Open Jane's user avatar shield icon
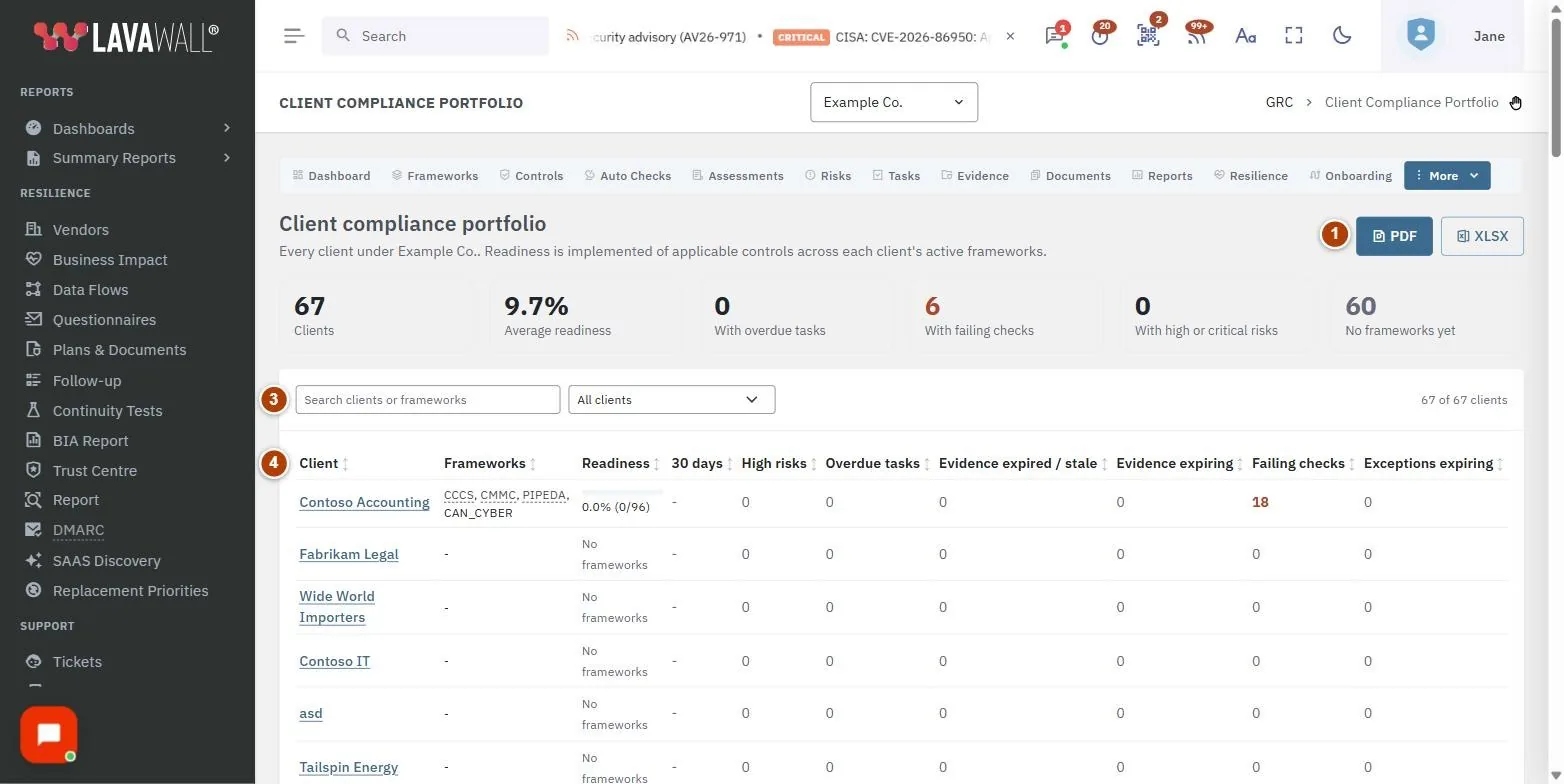The image size is (1564, 784). tap(1420, 36)
